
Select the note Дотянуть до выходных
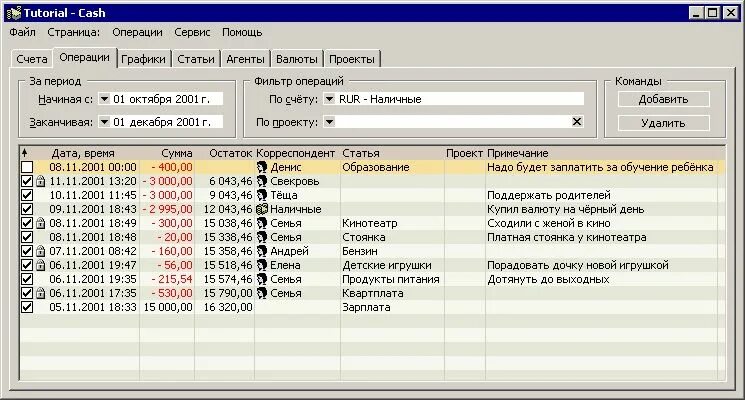(548, 279)
